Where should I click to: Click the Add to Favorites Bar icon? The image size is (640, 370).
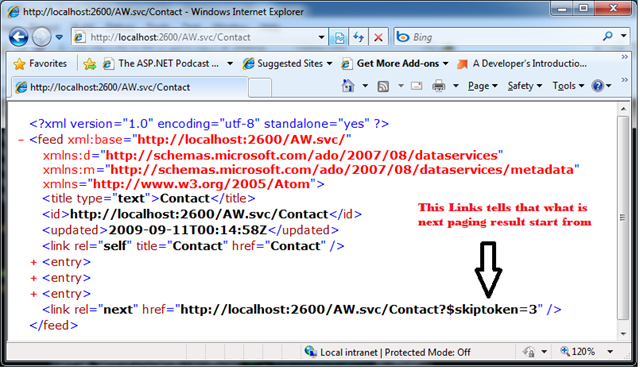(x=89, y=64)
